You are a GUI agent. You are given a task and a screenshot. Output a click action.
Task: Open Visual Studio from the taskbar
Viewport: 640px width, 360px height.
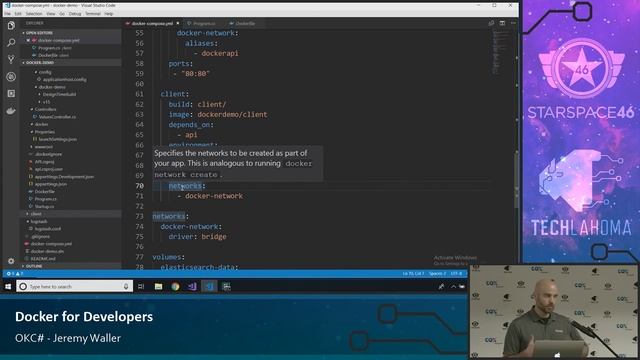click(x=192, y=287)
